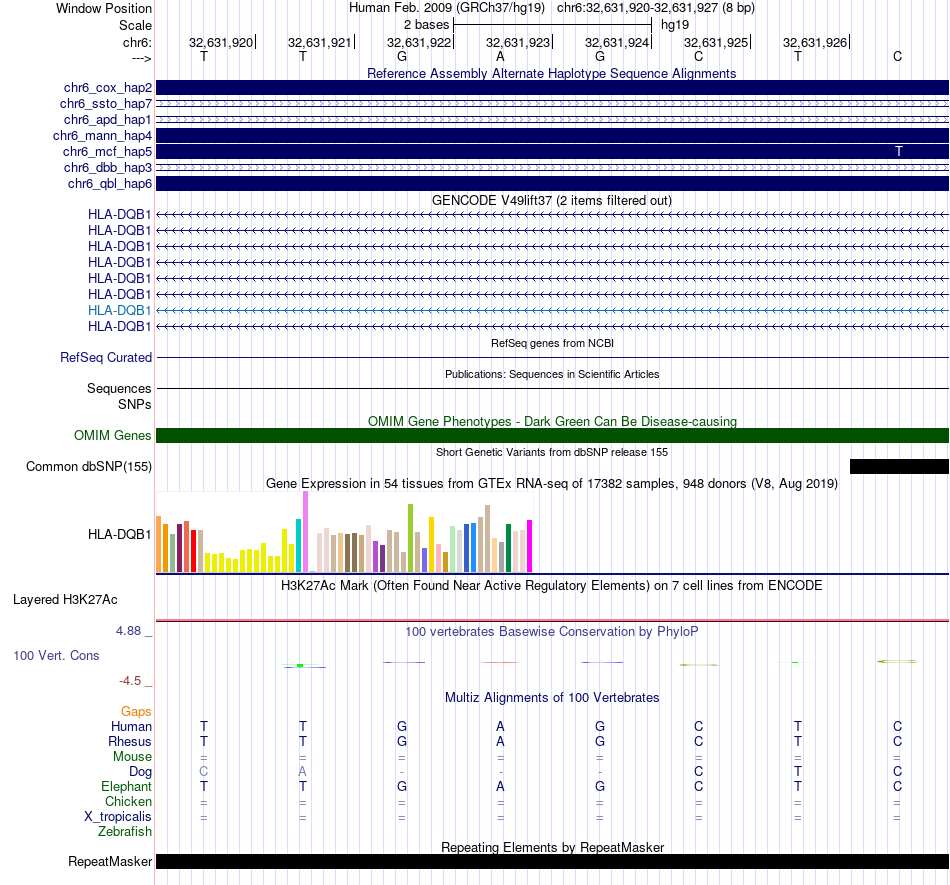Click the 32,631,923 ruler position

pos(518,42)
